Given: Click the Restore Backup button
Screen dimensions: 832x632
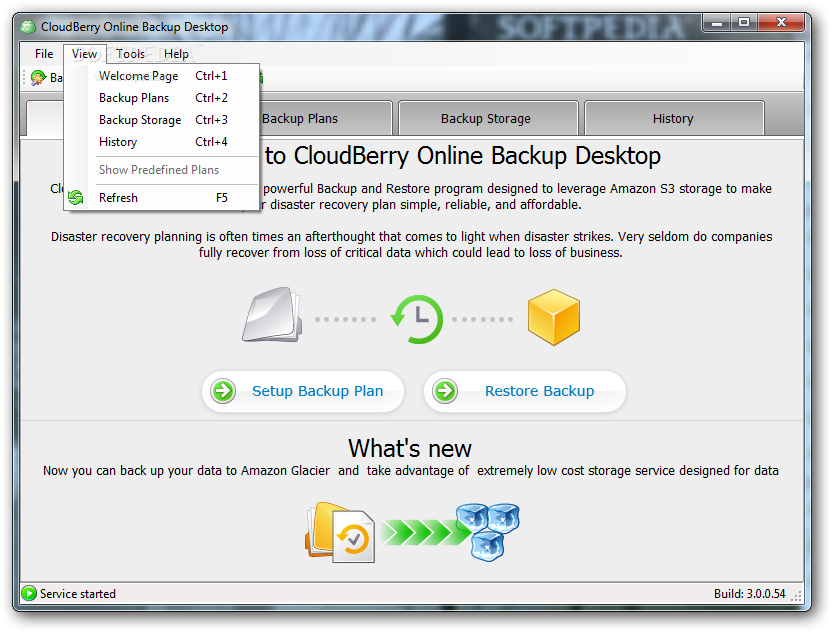Looking at the screenshot, I should 525,391.
